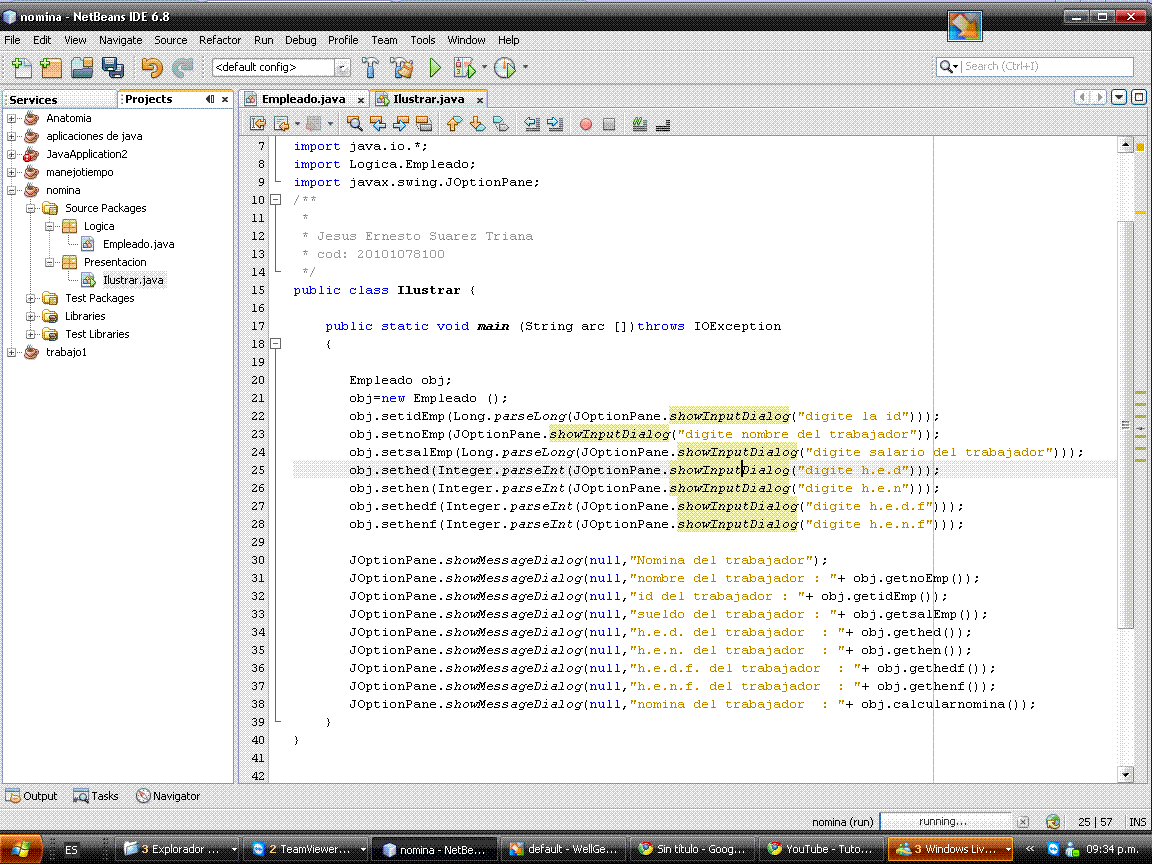This screenshot has width=1152, height=864.
Task: Open the Debug Main Project dropdown arrow
Action: (x=484, y=68)
